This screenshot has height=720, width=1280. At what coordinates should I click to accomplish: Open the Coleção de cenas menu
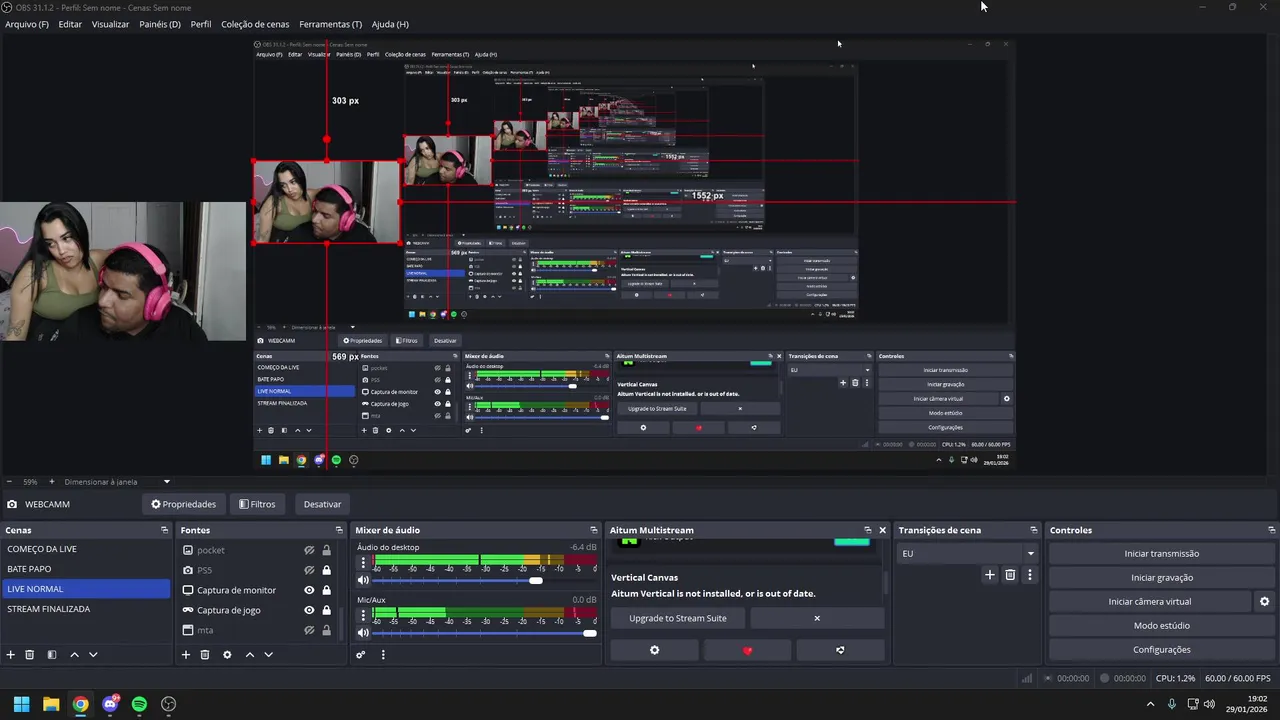coord(255,24)
